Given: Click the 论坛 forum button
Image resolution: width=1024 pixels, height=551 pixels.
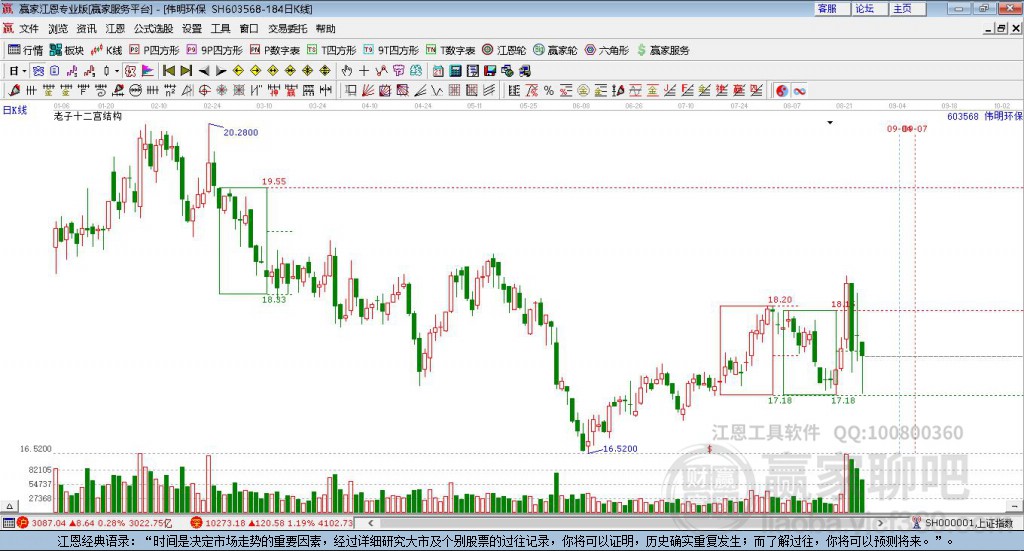Looking at the screenshot, I should [869, 8].
